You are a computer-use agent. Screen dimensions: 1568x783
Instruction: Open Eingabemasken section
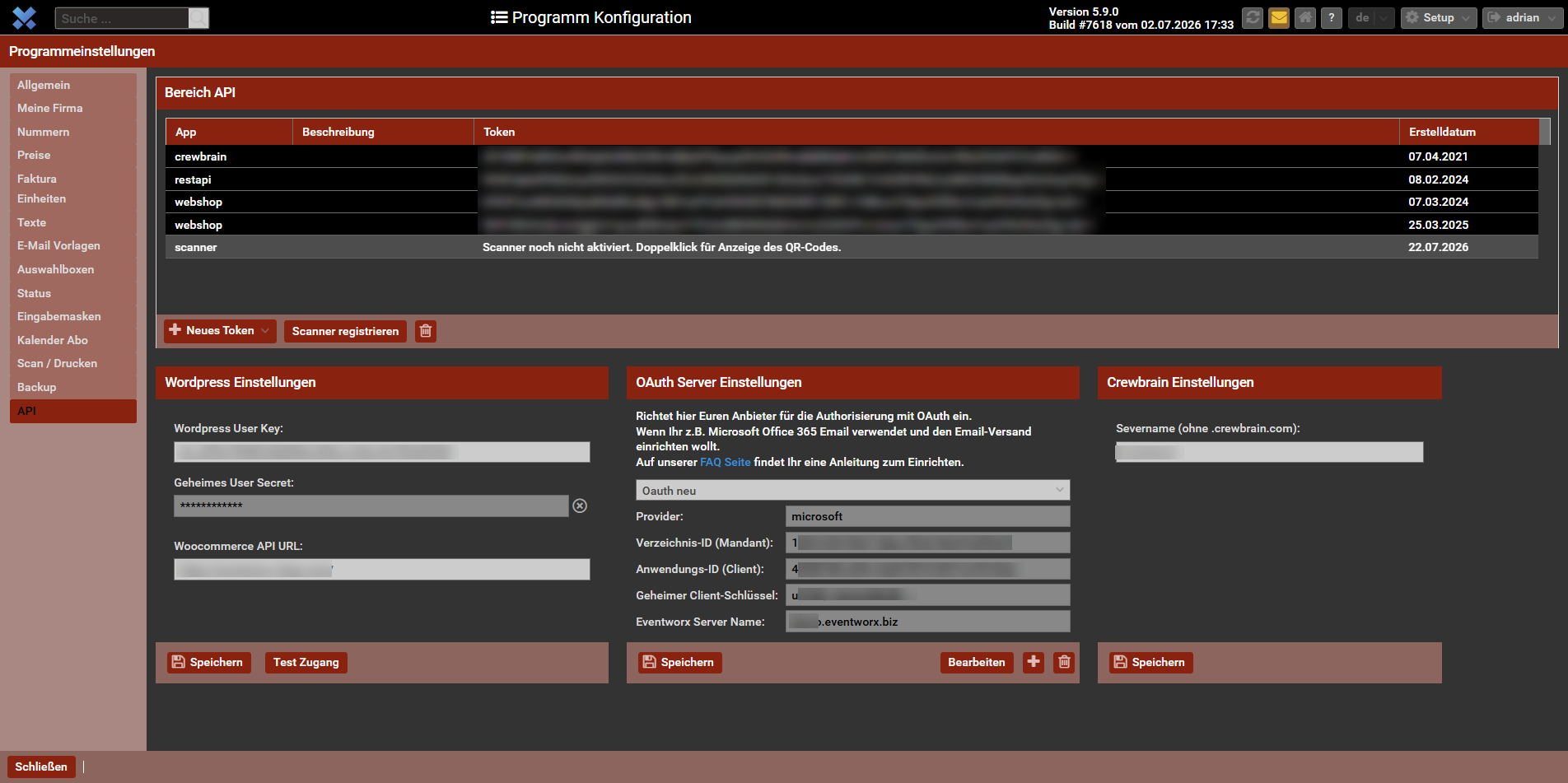[73, 316]
